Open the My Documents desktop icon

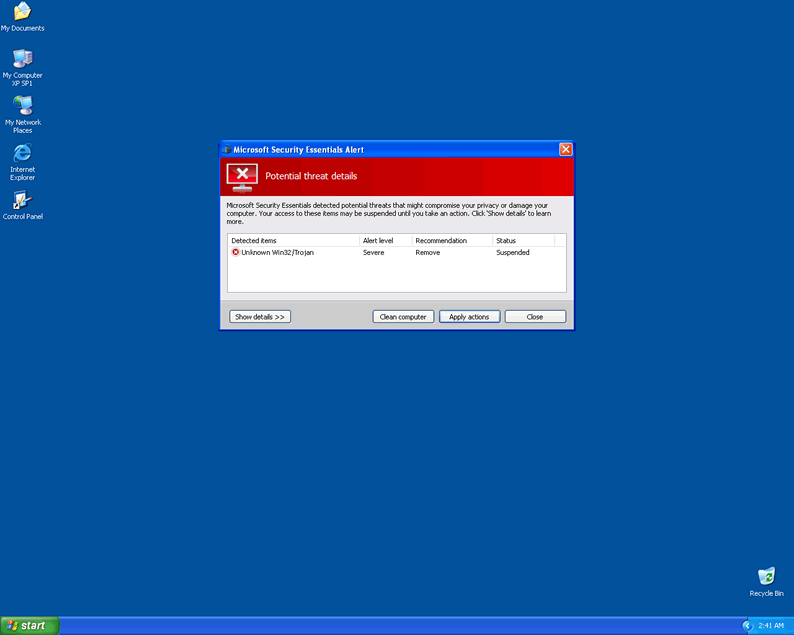click(x=22, y=13)
